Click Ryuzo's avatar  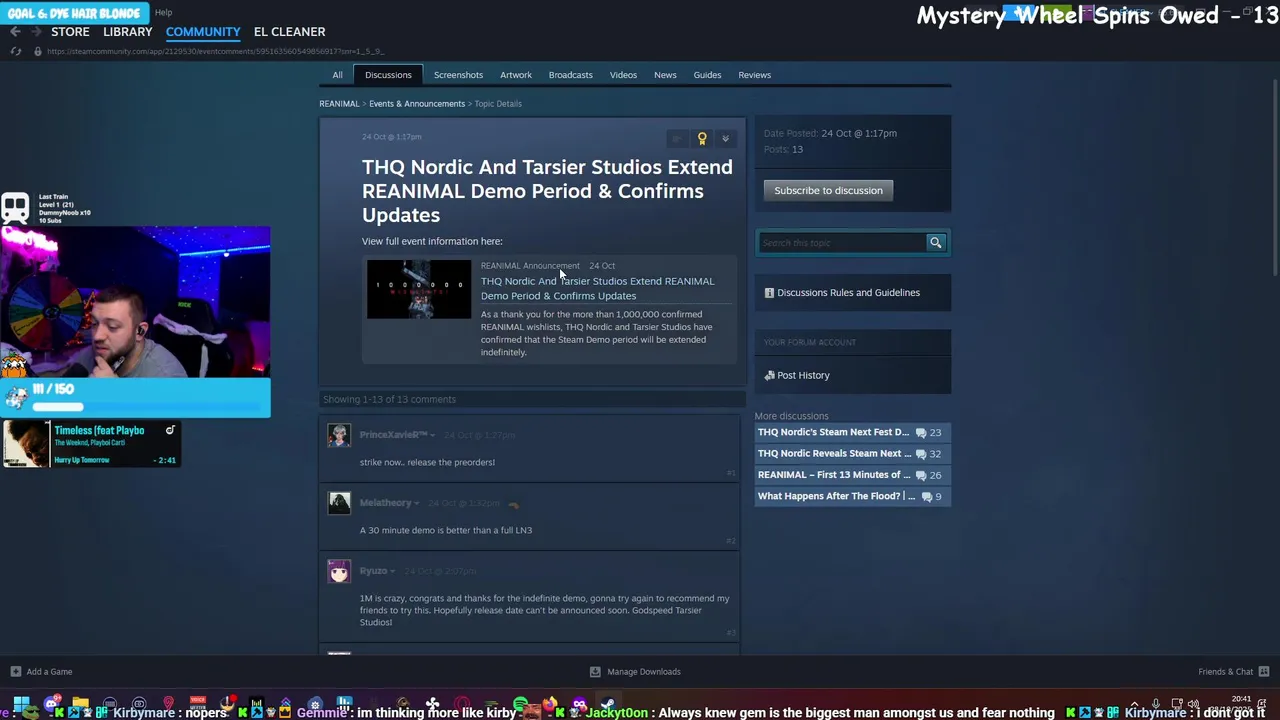pyautogui.click(x=339, y=571)
